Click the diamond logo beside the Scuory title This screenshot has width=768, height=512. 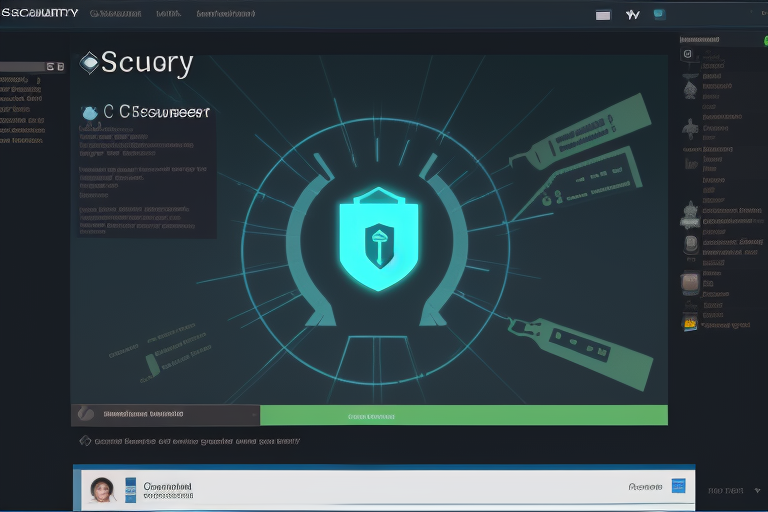pyautogui.click(x=89, y=63)
